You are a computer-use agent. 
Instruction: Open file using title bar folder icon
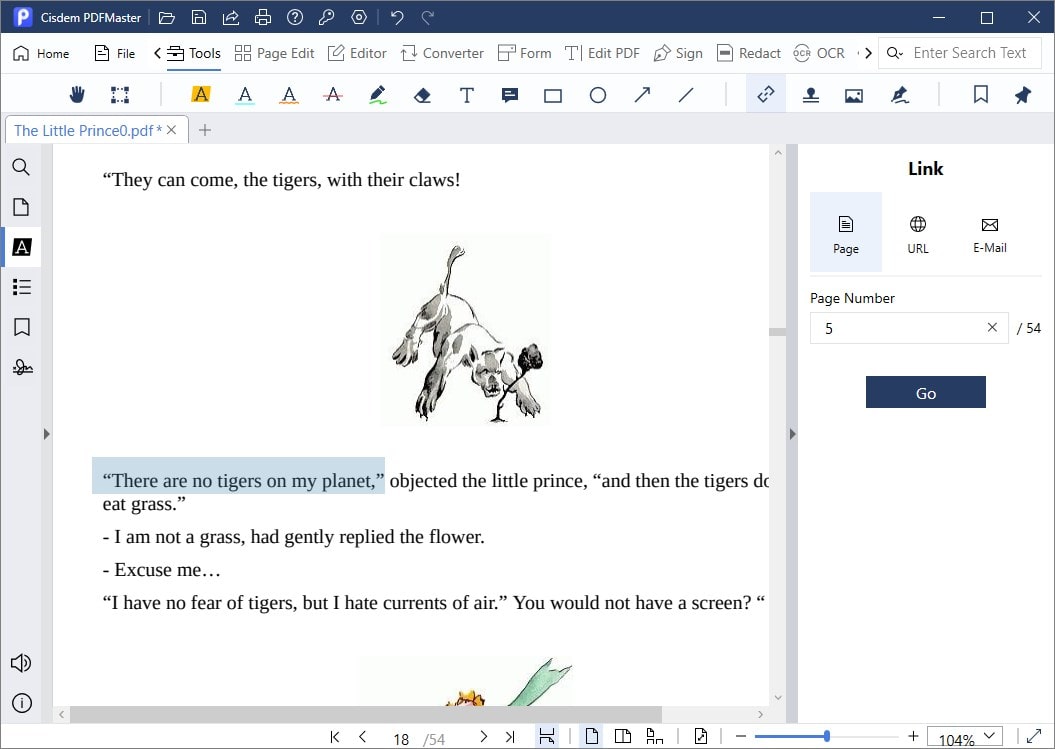coord(166,17)
